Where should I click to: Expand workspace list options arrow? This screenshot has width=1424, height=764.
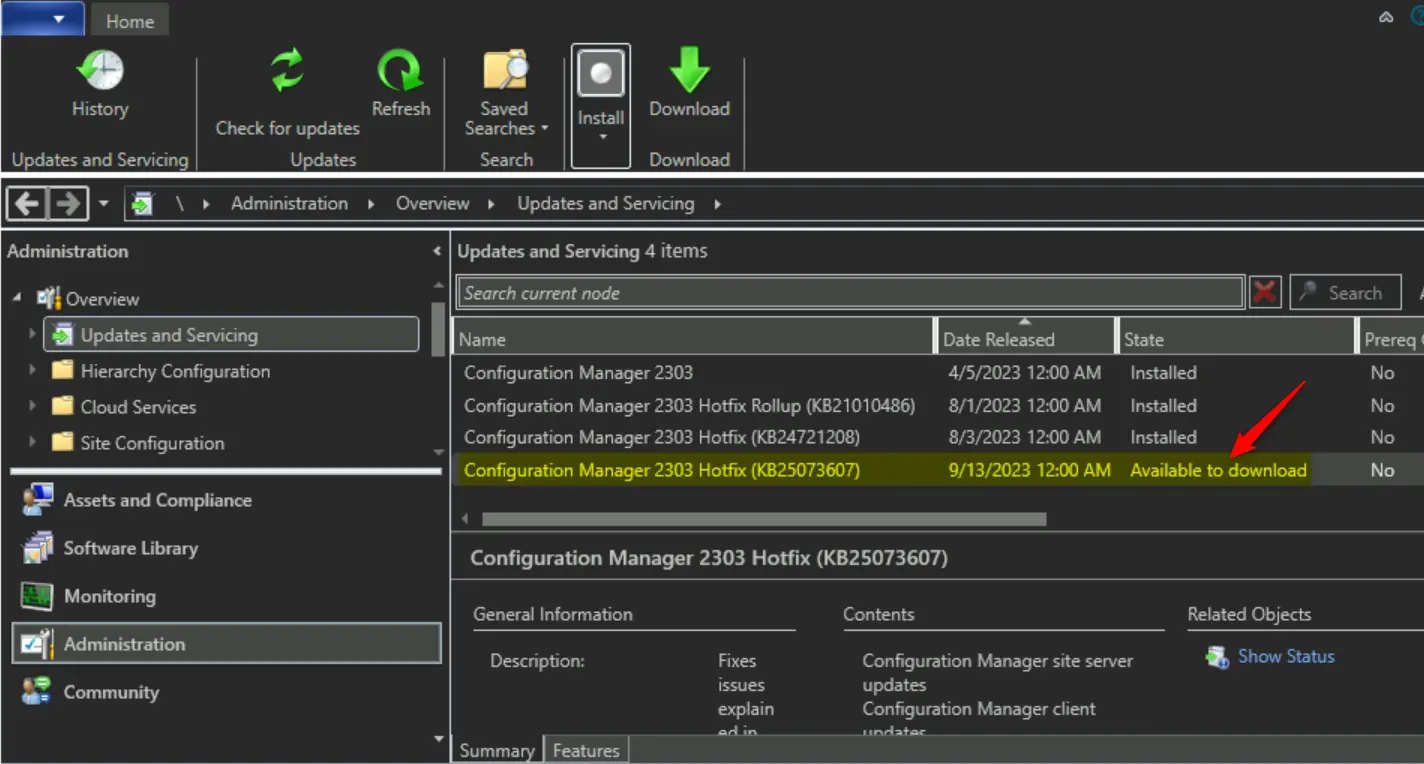coord(438,739)
